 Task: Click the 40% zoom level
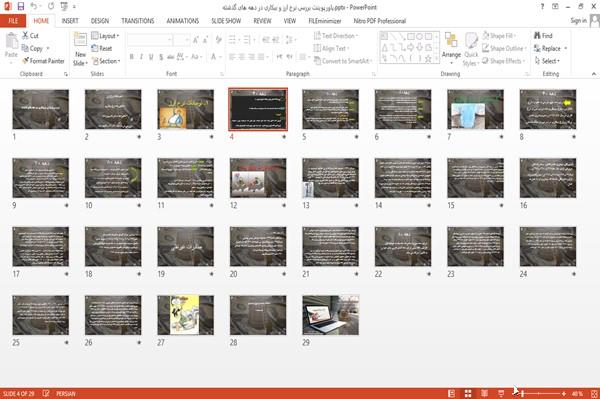tap(577, 393)
